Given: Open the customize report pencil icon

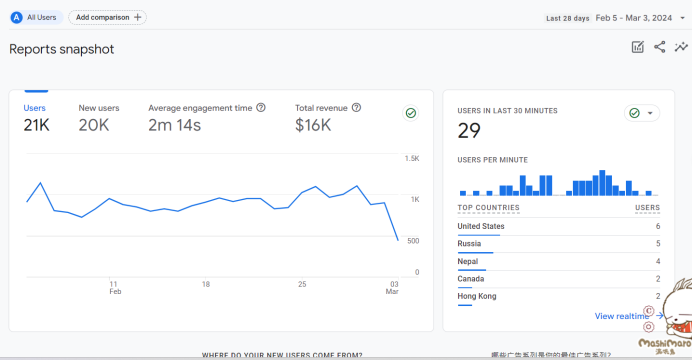Looking at the screenshot, I should tap(637, 47).
